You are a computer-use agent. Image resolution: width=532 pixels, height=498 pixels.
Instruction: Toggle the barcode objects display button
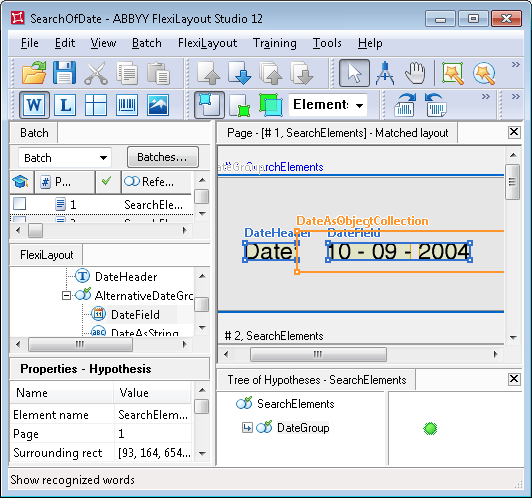click(127, 104)
